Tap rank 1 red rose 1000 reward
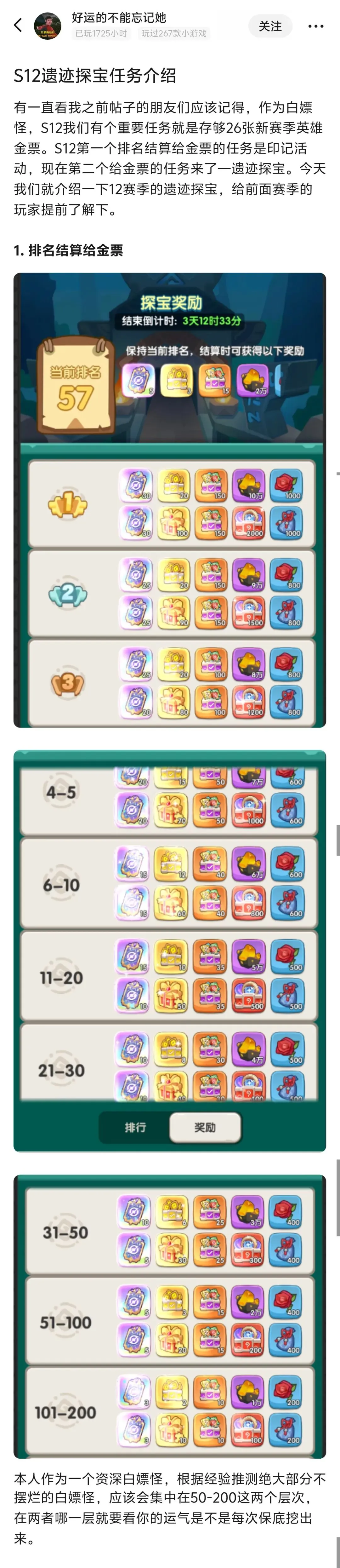The image size is (340, 1568). (x=286, y=485)
